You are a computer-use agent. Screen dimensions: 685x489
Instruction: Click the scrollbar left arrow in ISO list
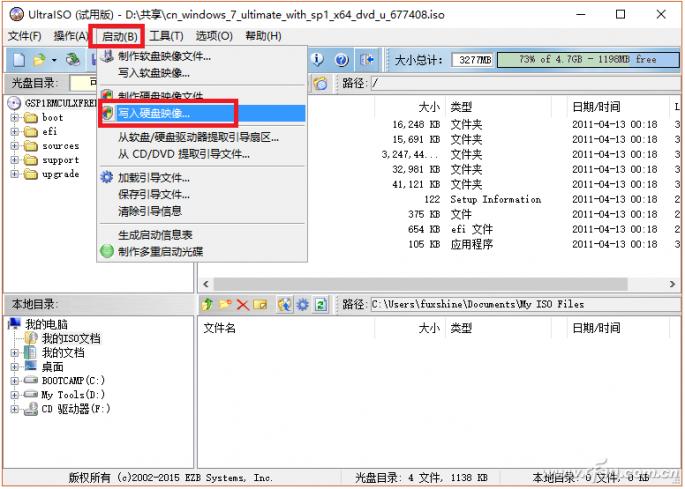pos(206,284)
